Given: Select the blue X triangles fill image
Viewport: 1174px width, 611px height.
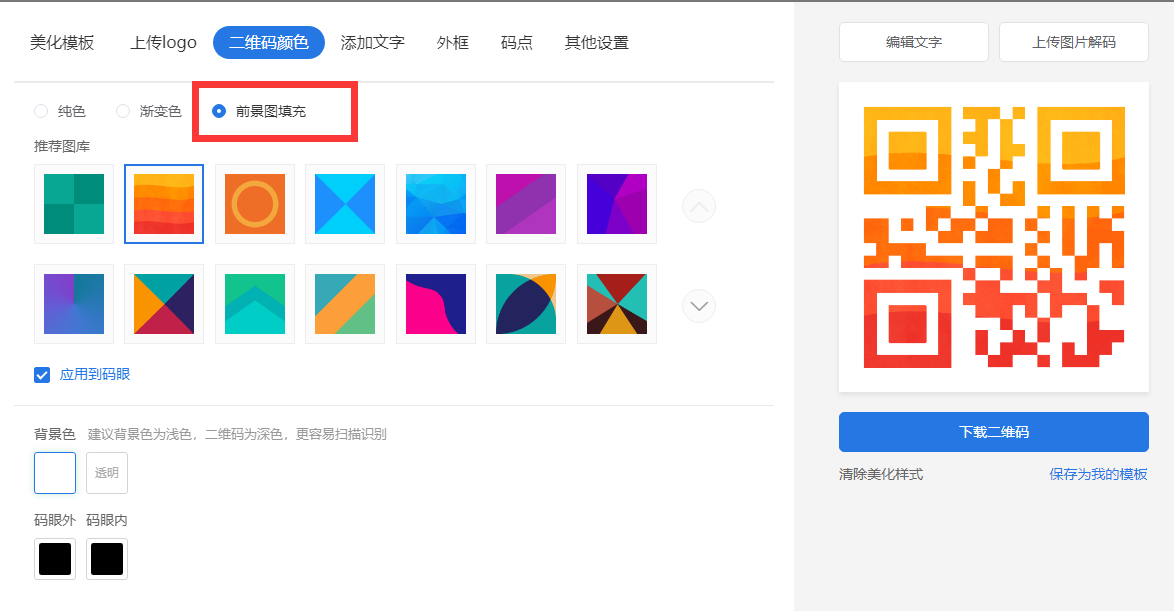Looking at the screenshot, I should [345, 204].
